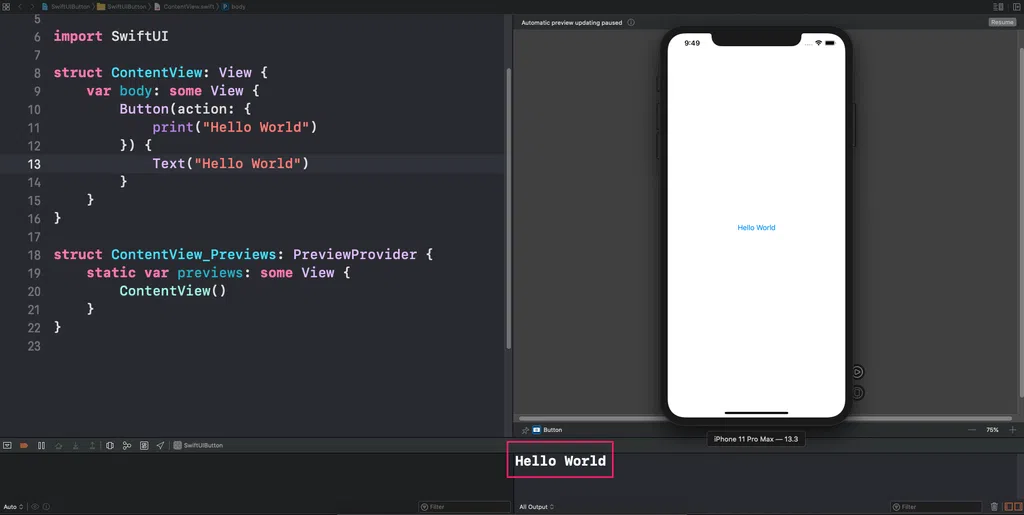
Task: Focus variables view Filter field
Action: [464, 507]
